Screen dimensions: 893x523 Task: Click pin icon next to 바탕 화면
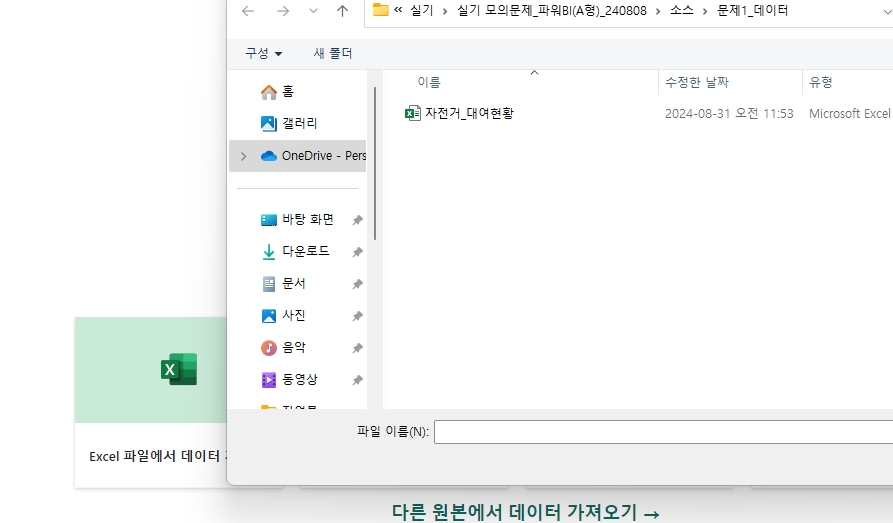[358, 220]
